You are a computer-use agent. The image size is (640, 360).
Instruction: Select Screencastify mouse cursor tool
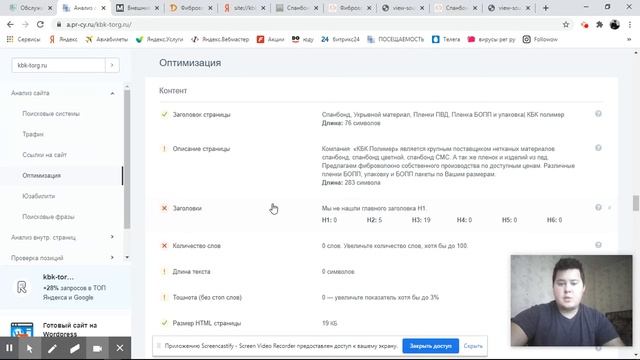tap(29, 349)
